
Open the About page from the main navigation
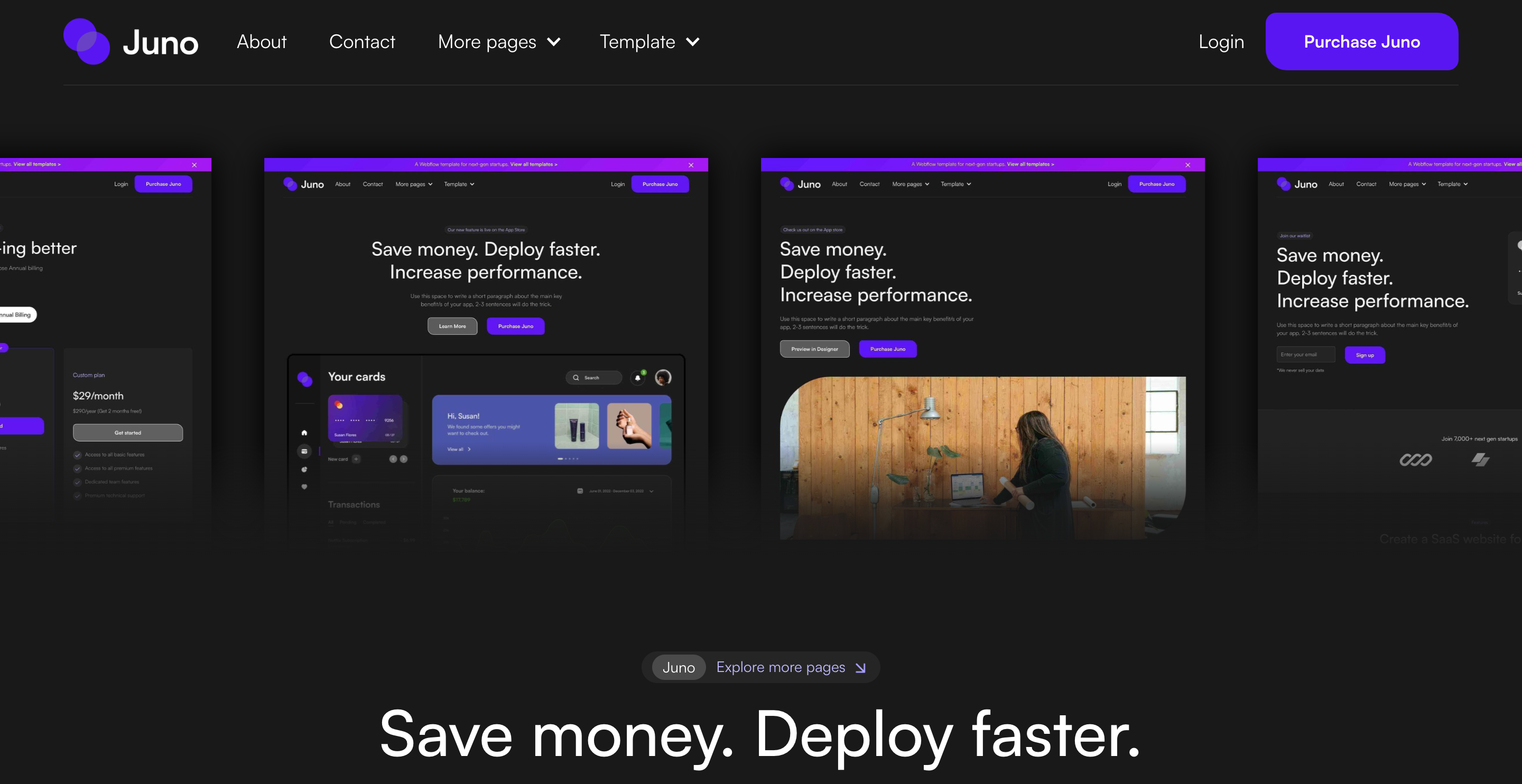(261, 41)
